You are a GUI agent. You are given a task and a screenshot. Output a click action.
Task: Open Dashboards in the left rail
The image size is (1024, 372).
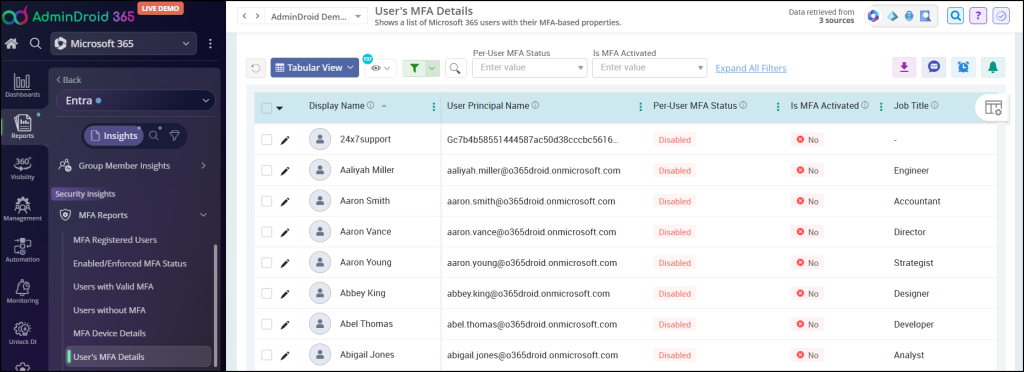click(23, 86)
